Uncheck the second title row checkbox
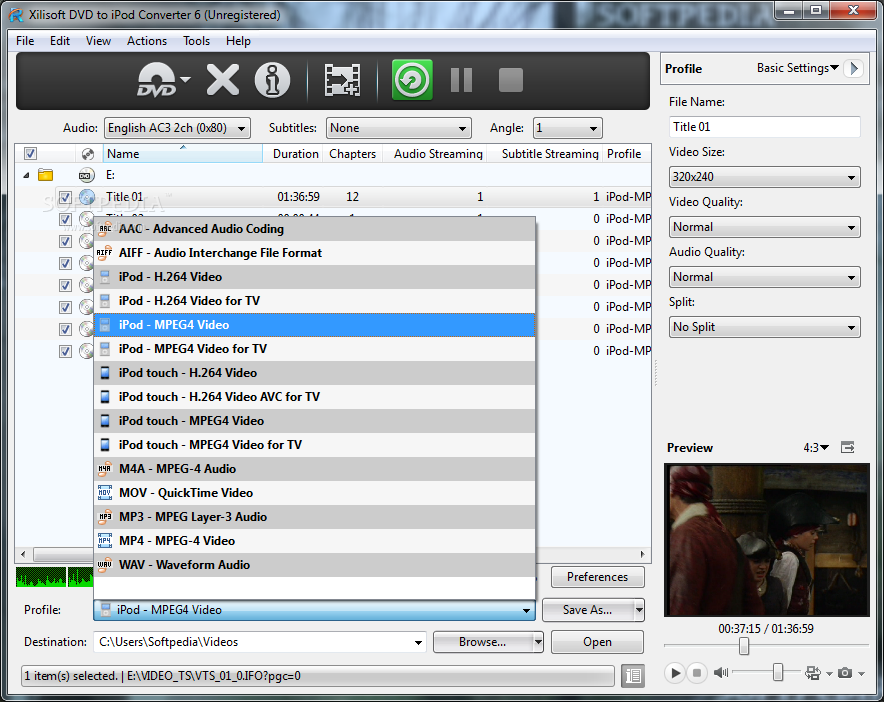Screen dimensions: 884x702 coord(65,219)
